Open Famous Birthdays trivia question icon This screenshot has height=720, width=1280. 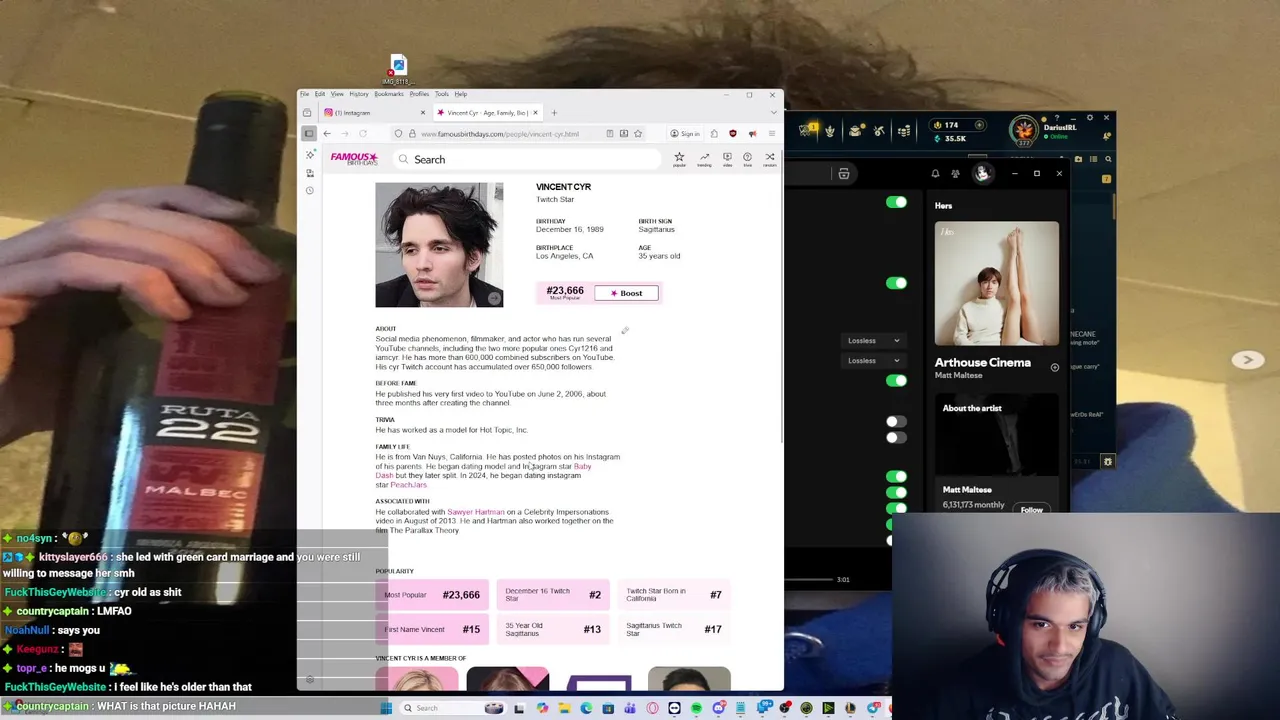tap(747, 158)
